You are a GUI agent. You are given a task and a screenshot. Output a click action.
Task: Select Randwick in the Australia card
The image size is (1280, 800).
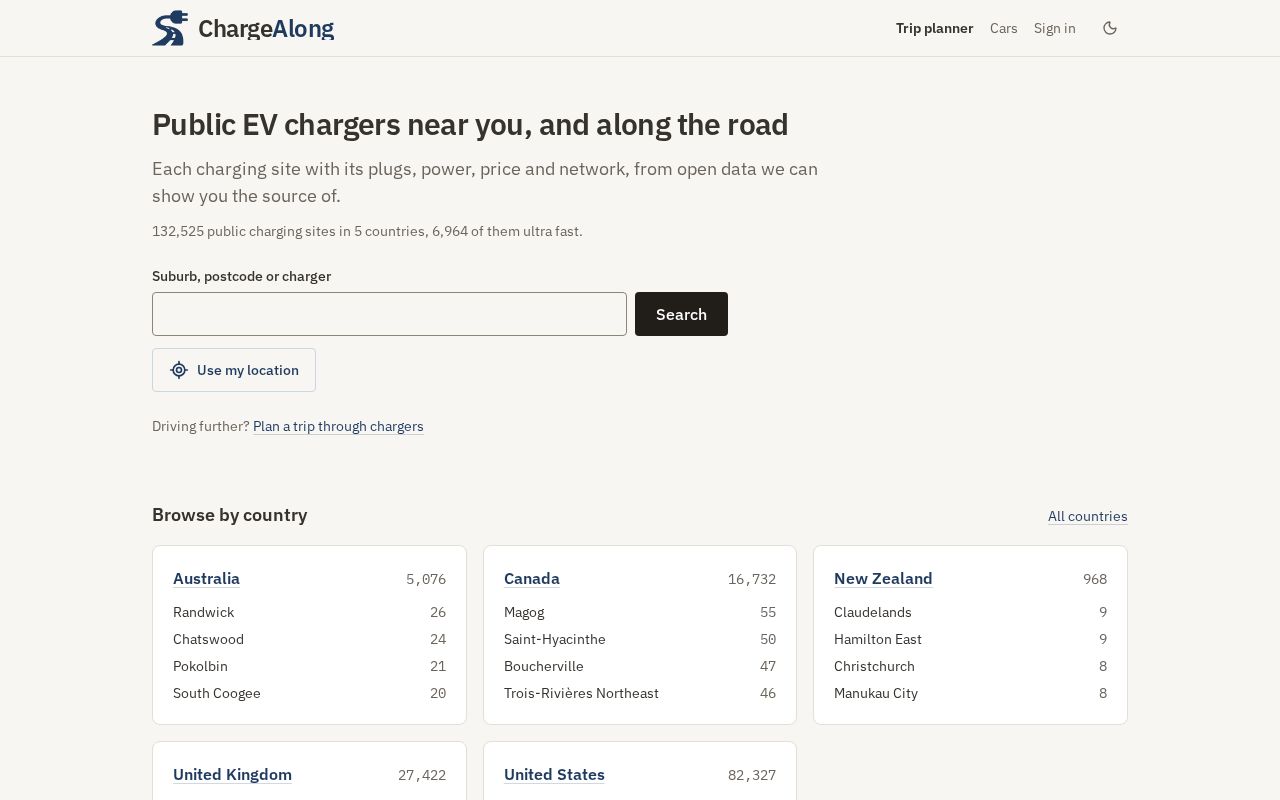pyautogui.click(x=203, y=612)
